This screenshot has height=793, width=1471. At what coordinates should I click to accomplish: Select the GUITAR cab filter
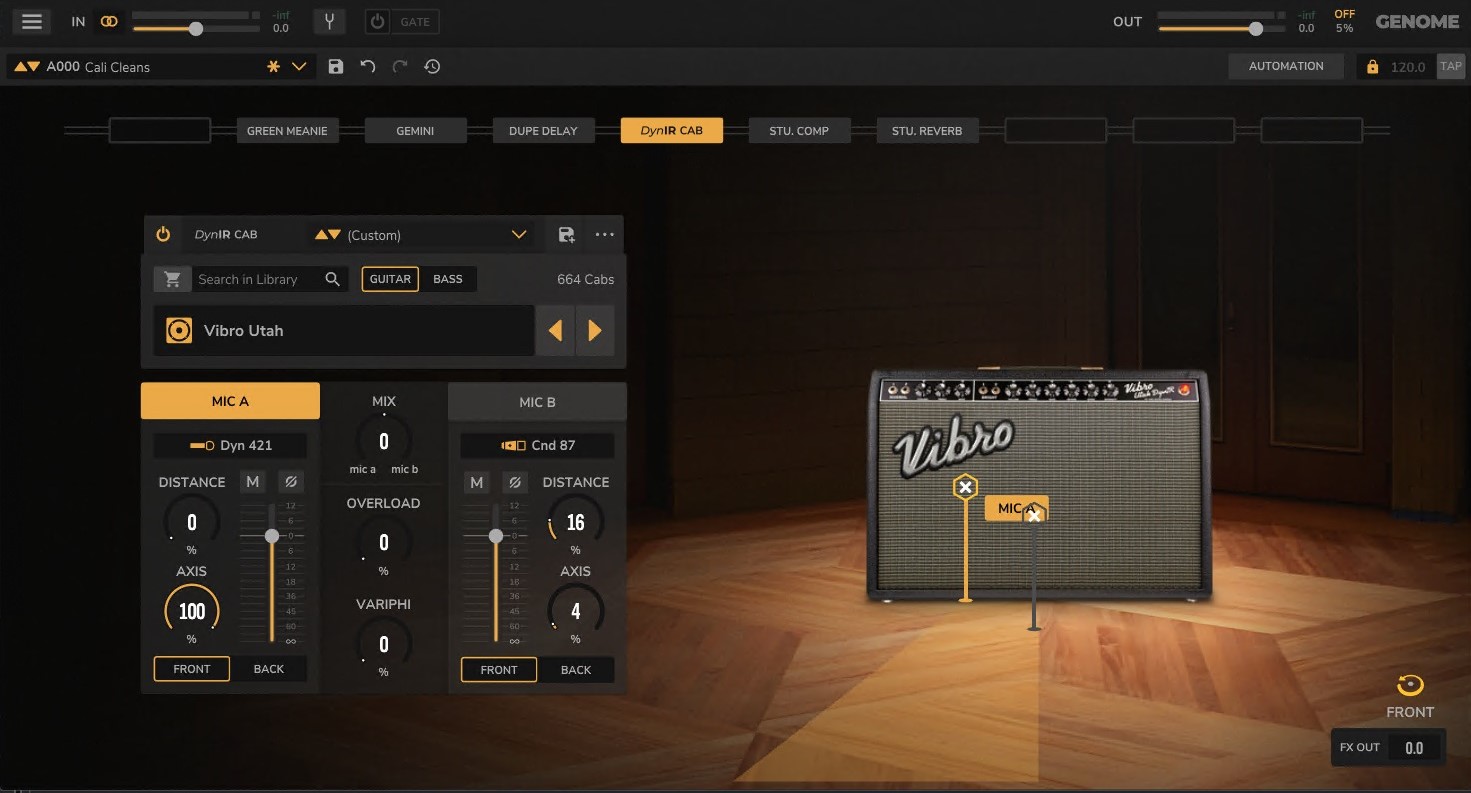(x=390, y=279)
